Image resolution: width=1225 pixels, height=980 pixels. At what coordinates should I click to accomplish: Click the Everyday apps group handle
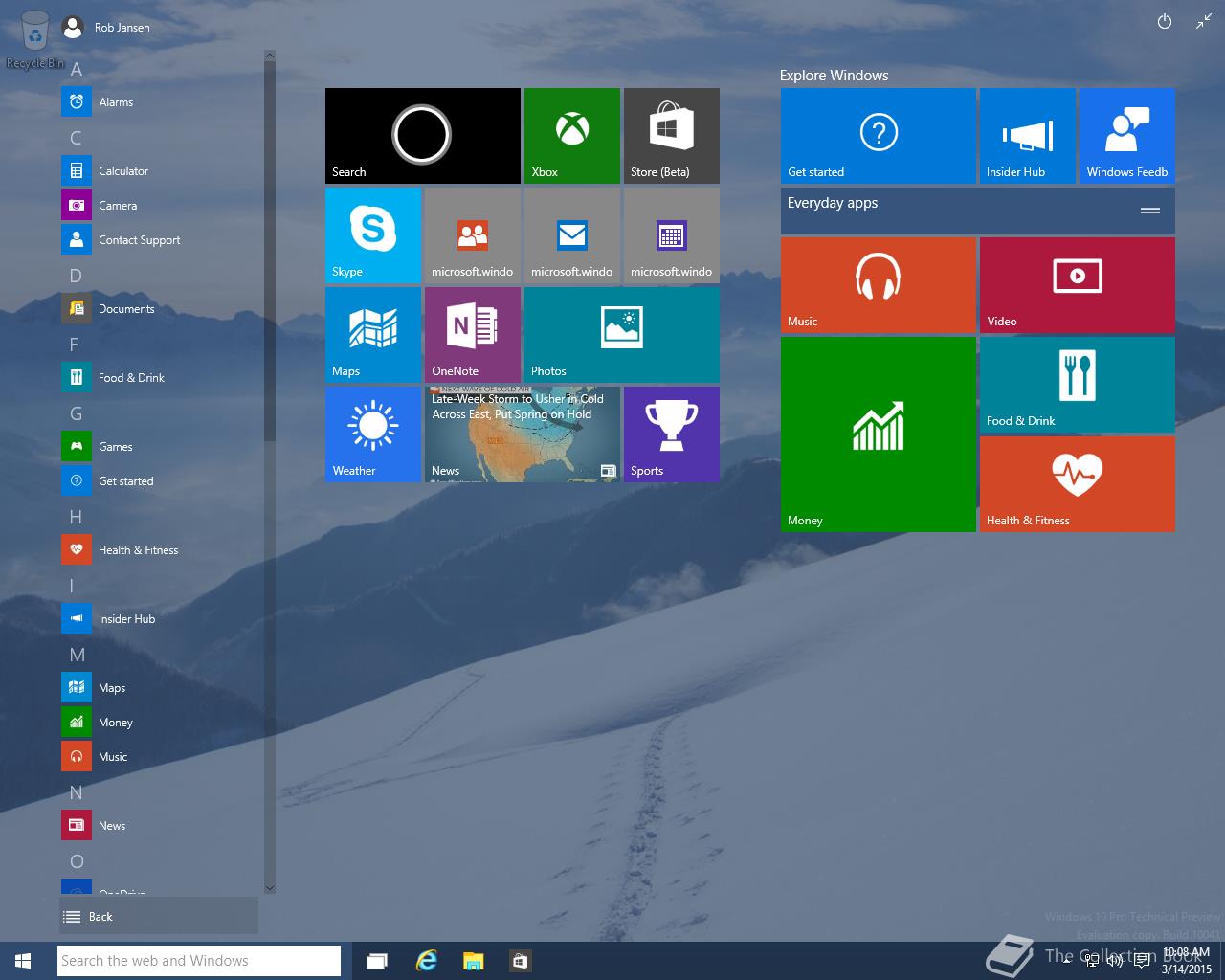[1150, 211]
